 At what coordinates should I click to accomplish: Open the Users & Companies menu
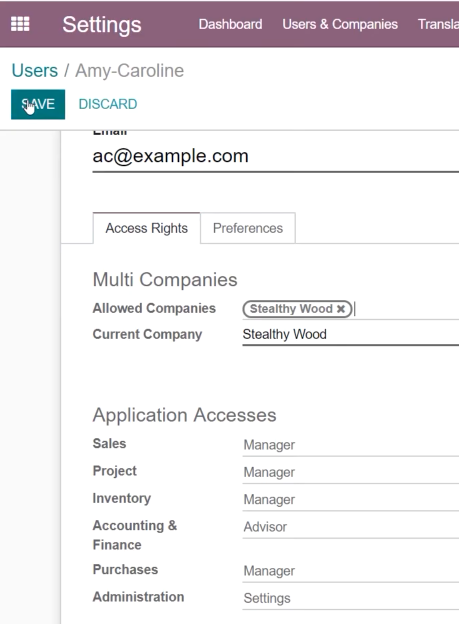(x=340, y=24)
